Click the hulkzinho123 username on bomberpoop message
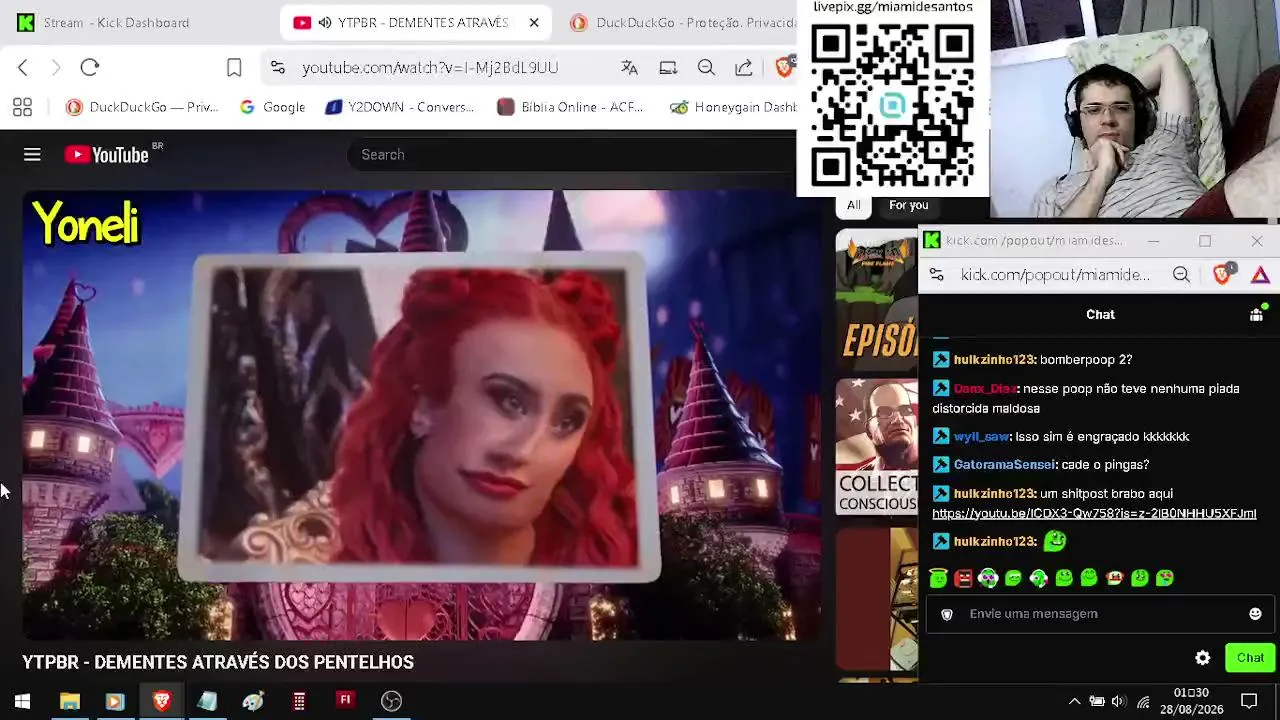The height and width of the screenshot is (720, 1280). 994,360
